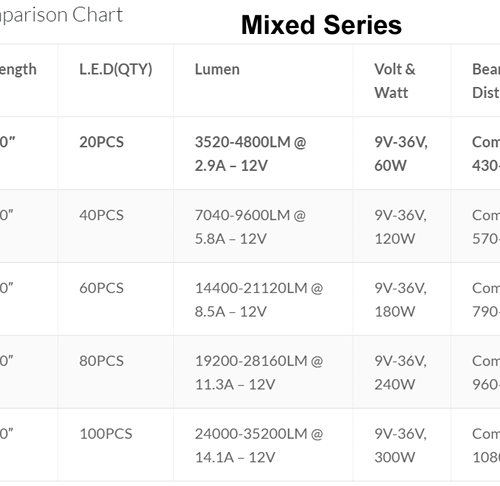The width and height of the screenshot is (500, 486).
Task: Click the 60PCS cell
Action: [x=101, y=288]
